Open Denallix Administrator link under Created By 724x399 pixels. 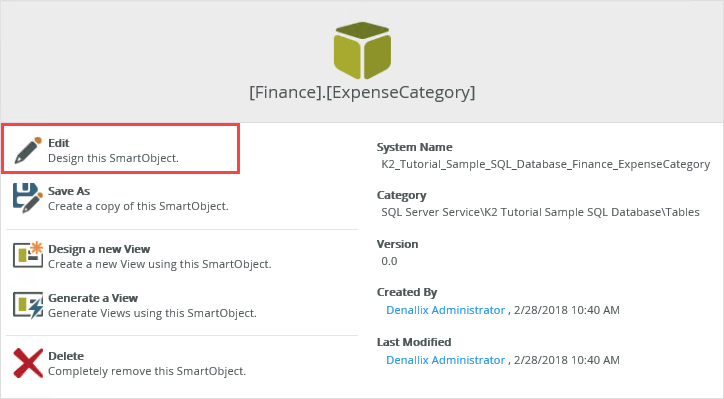[445, 310]
